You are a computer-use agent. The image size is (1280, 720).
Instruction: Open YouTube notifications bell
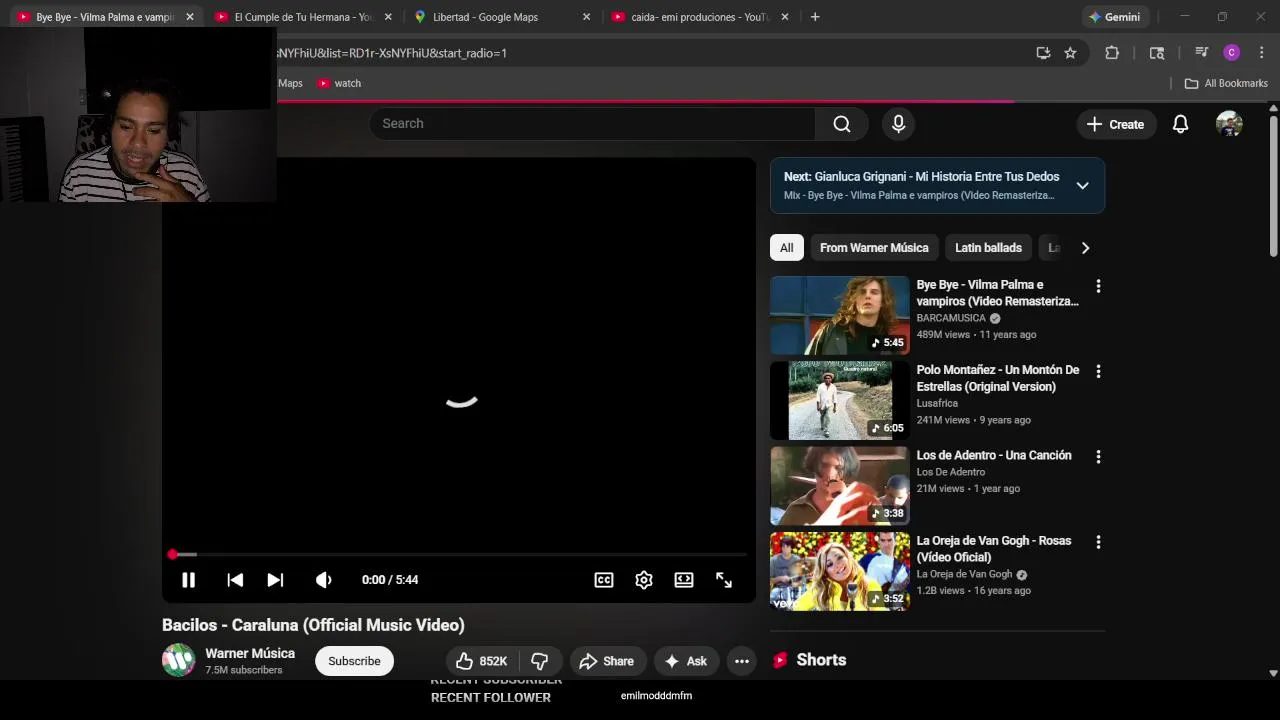(x=1180, y=124)
